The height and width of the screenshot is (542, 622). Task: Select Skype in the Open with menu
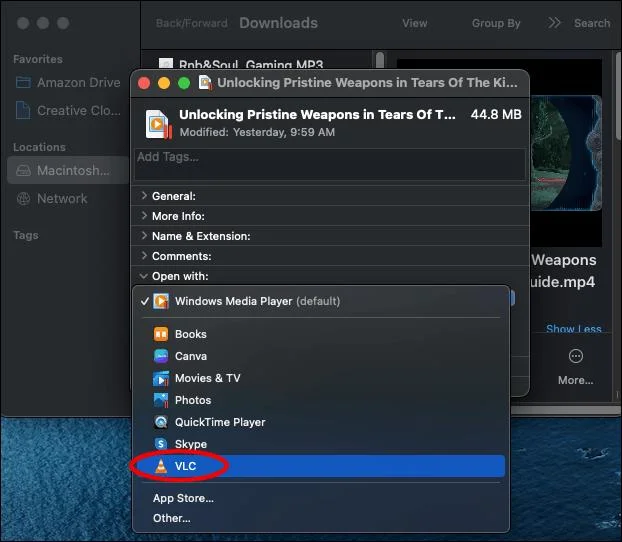[x=321, y=444]
